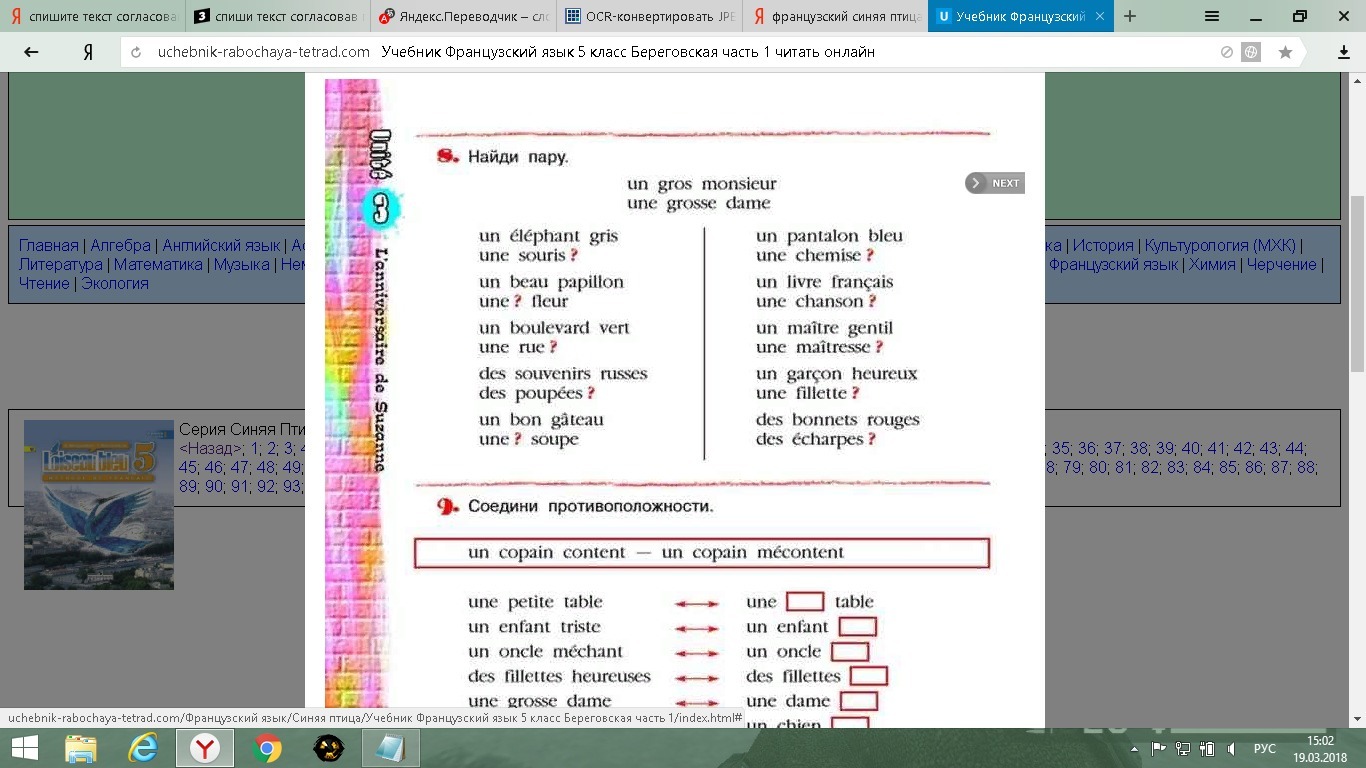Go to page 47 link
The height and width of the screenshot is (768, 1366).
point(240,467)
